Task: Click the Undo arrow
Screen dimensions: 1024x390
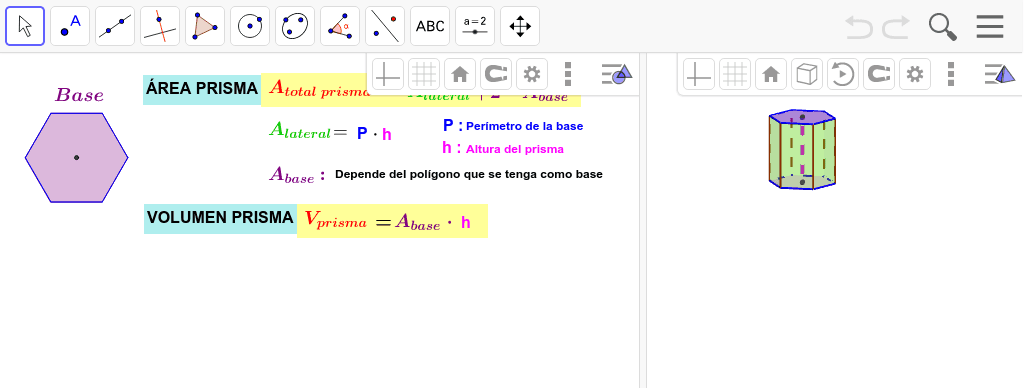Action: coord(859,27)
